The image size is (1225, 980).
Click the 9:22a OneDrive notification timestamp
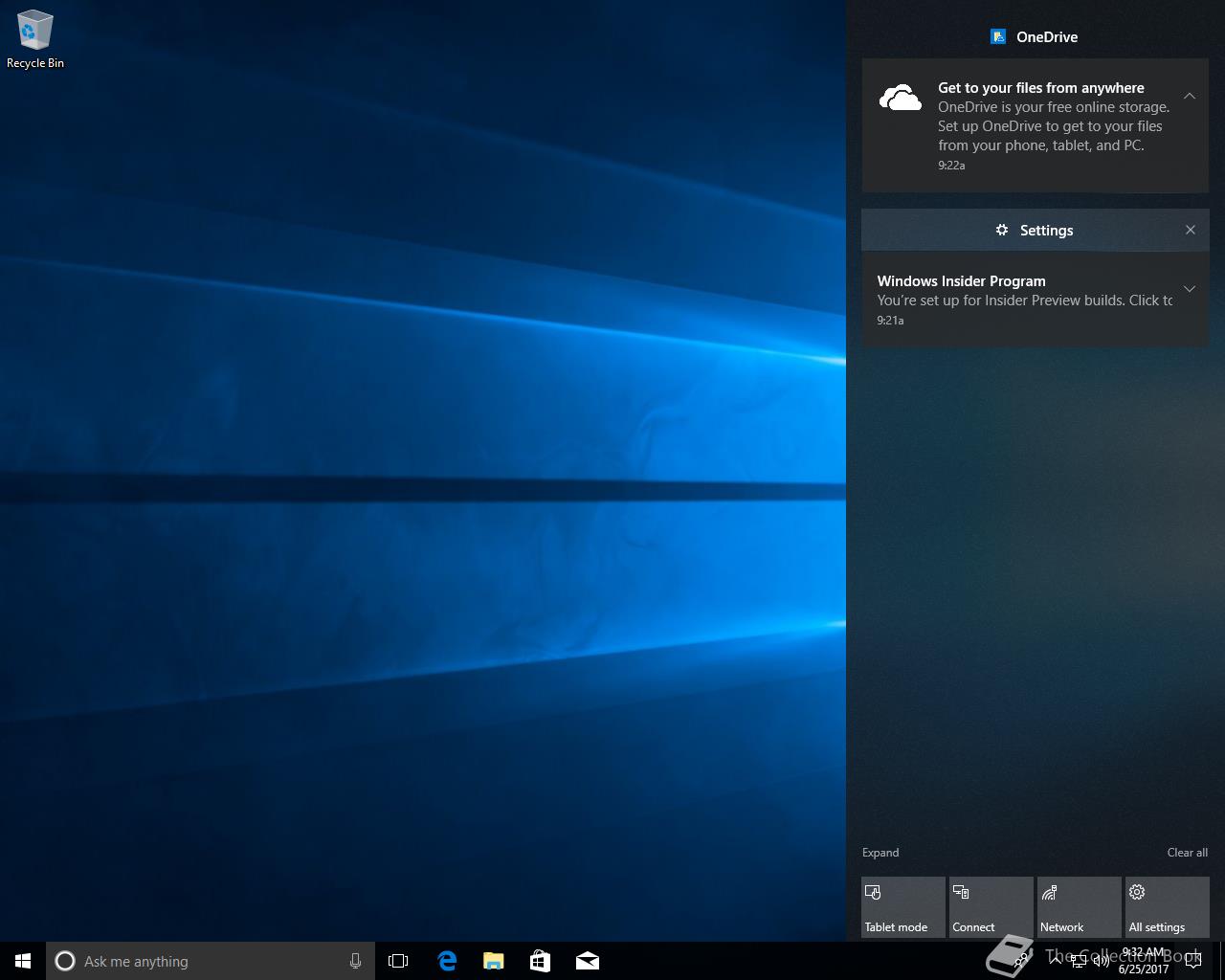click(951, 165)
